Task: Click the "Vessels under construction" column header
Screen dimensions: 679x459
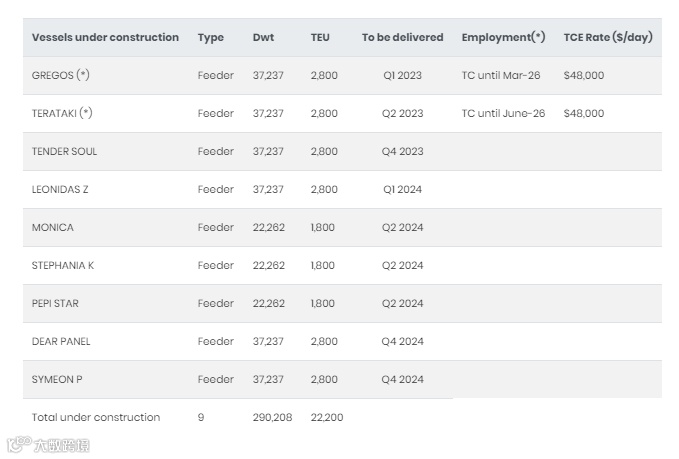Action: click(105, 38)
